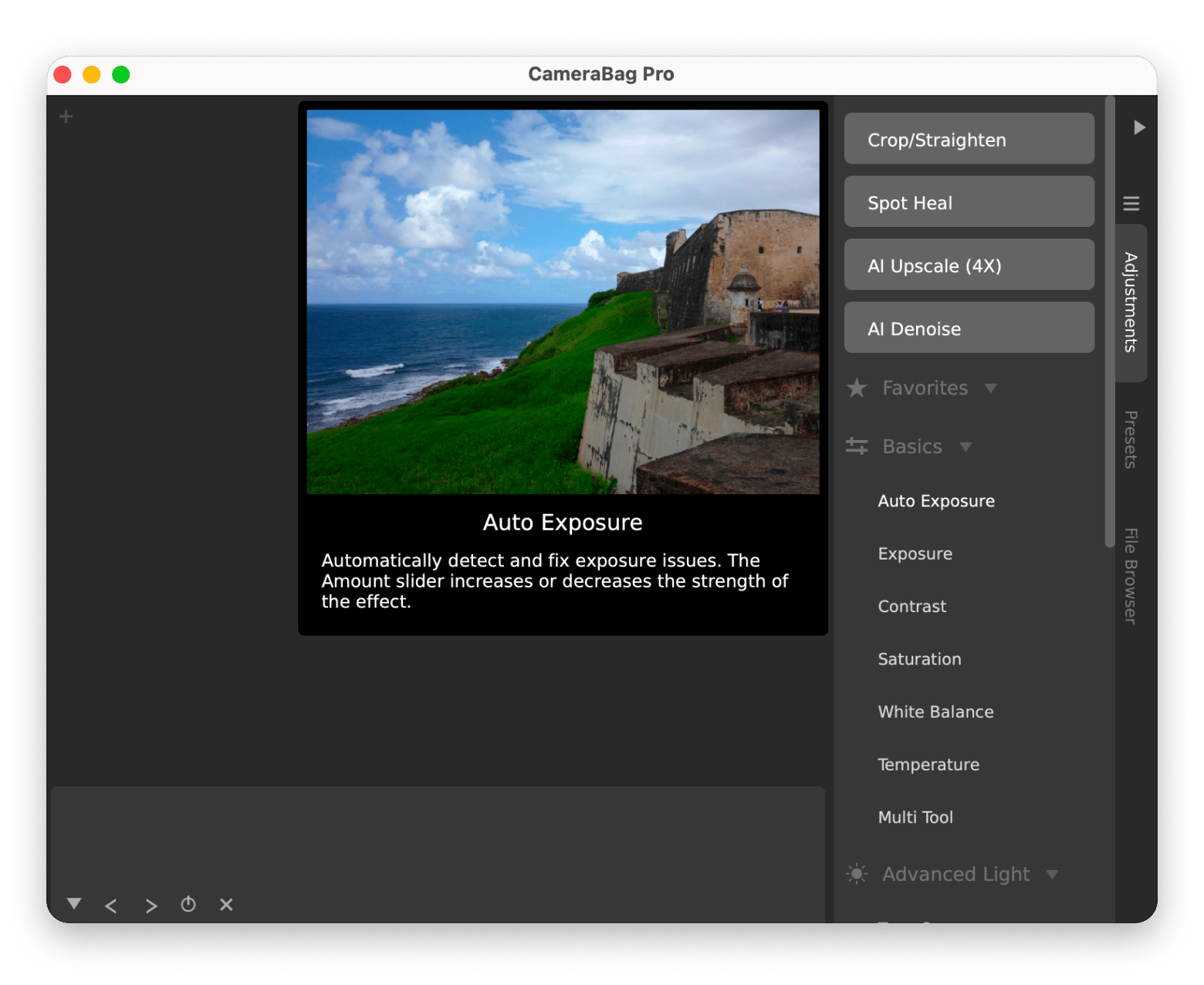Screen dimensions: 1204x985
Task: Collapse the Basics section triangle
Action: [966, 446]
